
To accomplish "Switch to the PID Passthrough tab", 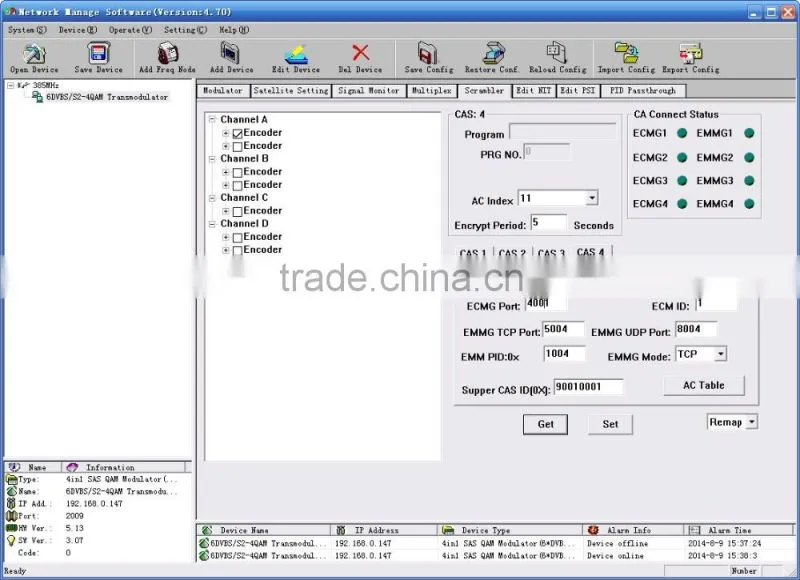I will pyautogui.click(x=643, y=91).
